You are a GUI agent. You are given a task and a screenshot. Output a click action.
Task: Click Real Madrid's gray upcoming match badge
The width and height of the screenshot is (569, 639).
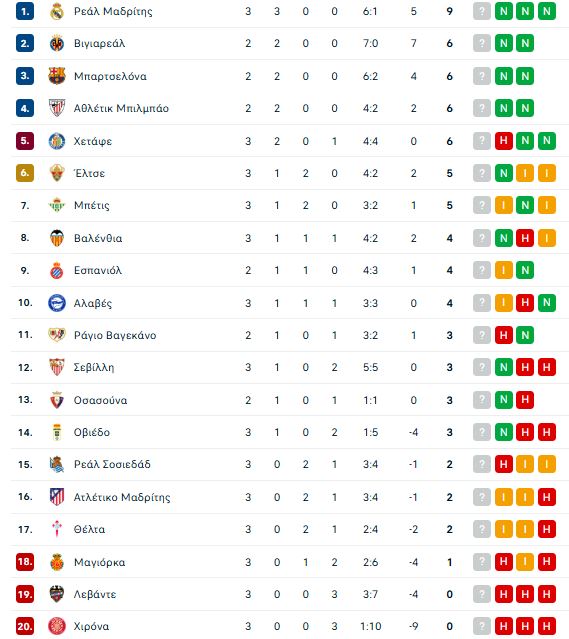click(x=482, y=11)
